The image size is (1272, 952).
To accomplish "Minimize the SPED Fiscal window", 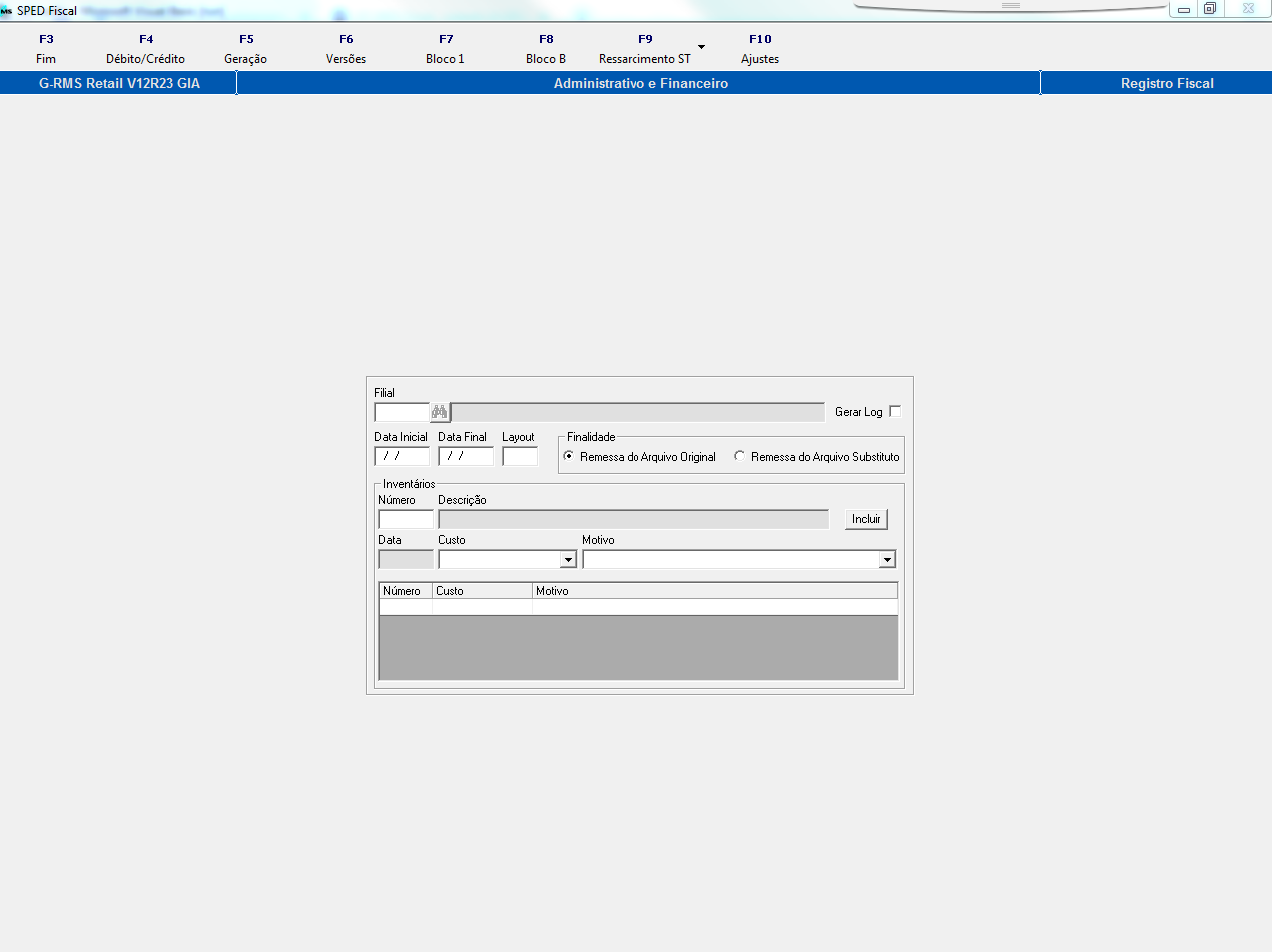I will (x=1183, y=9).
